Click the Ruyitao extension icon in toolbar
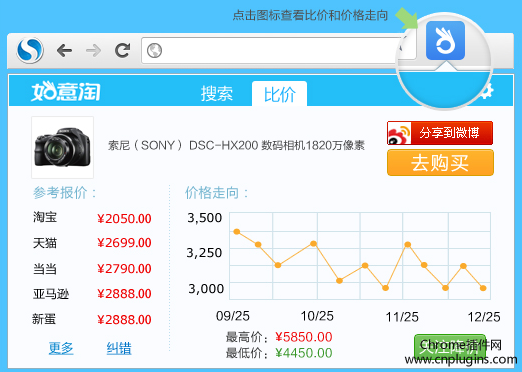This screenshot has height=372, width=522. pyautogui.click(x=445, y=40)
